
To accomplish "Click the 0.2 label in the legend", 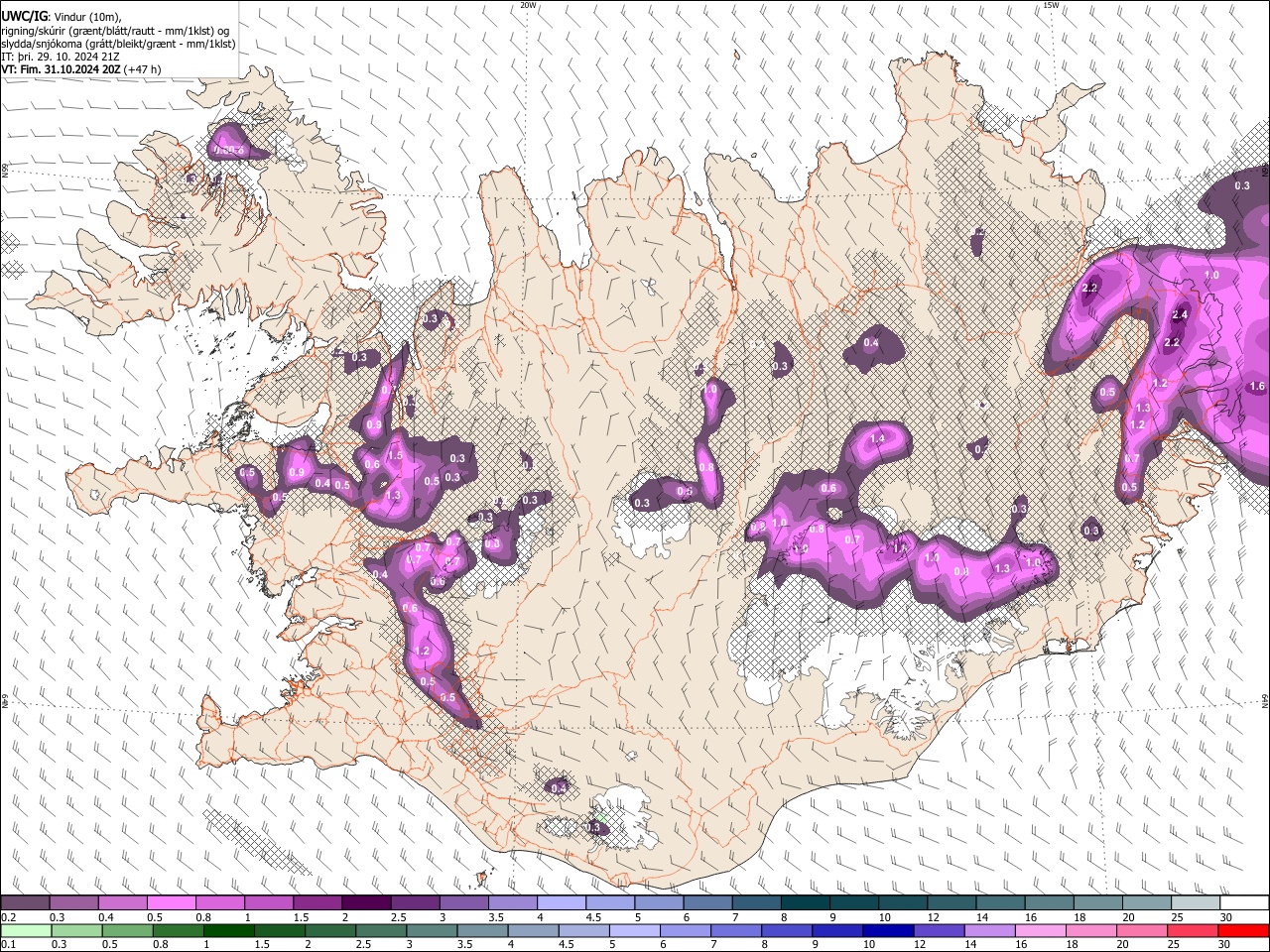I will 9,917.
